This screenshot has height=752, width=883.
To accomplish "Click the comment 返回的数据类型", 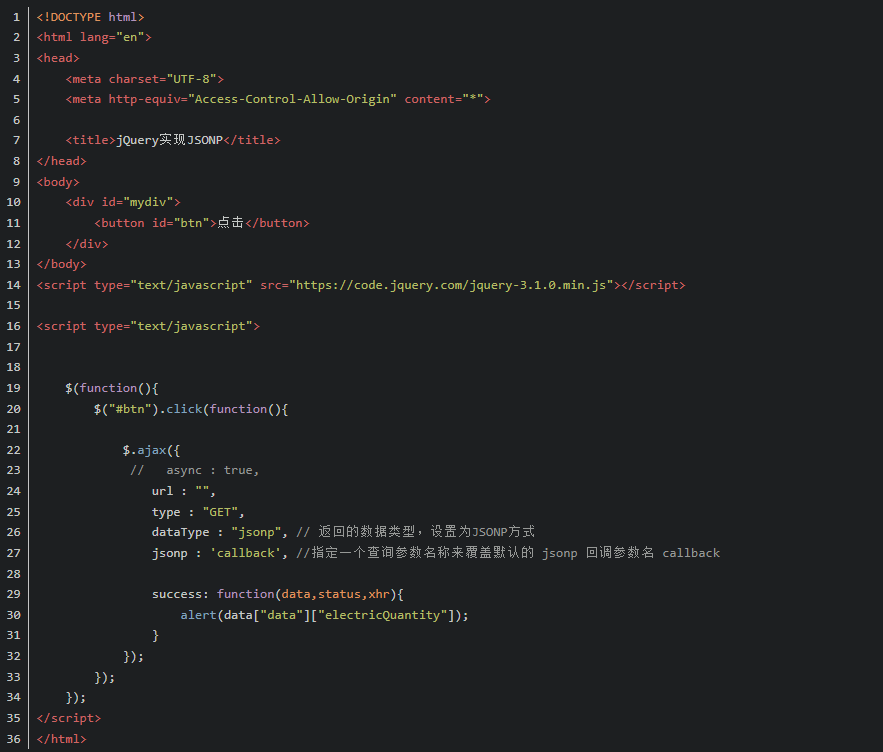I will coord(367,531).
